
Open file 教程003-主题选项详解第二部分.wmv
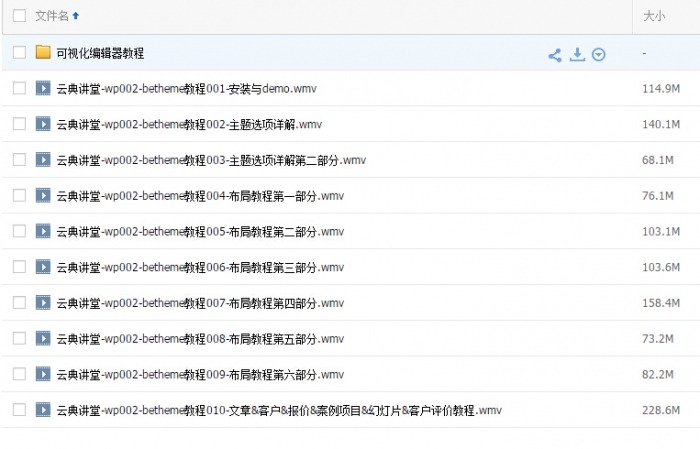click(x=211, y=160)
